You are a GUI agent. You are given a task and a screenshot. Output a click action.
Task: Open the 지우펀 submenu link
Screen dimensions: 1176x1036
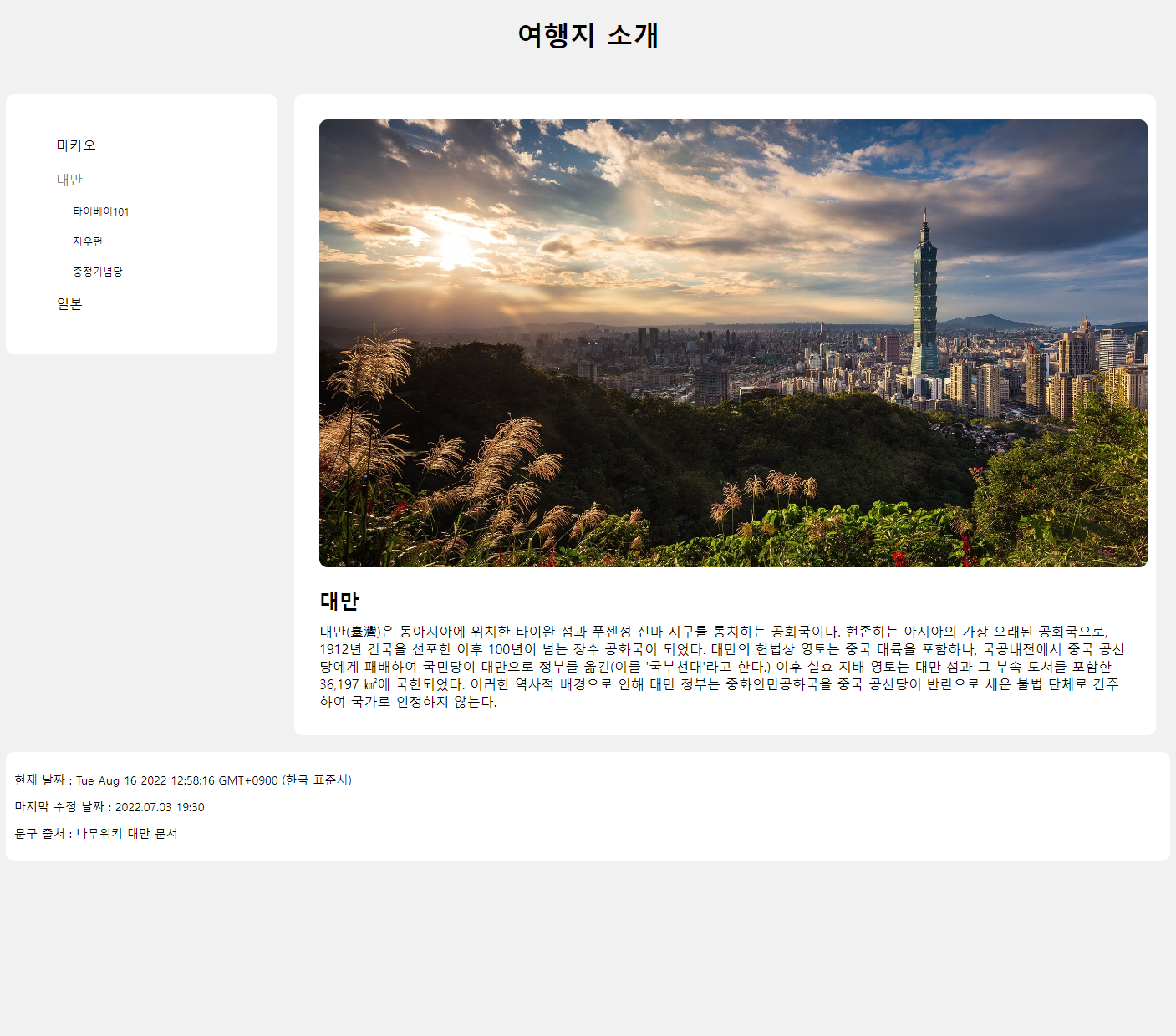click(x=88, y=241)
